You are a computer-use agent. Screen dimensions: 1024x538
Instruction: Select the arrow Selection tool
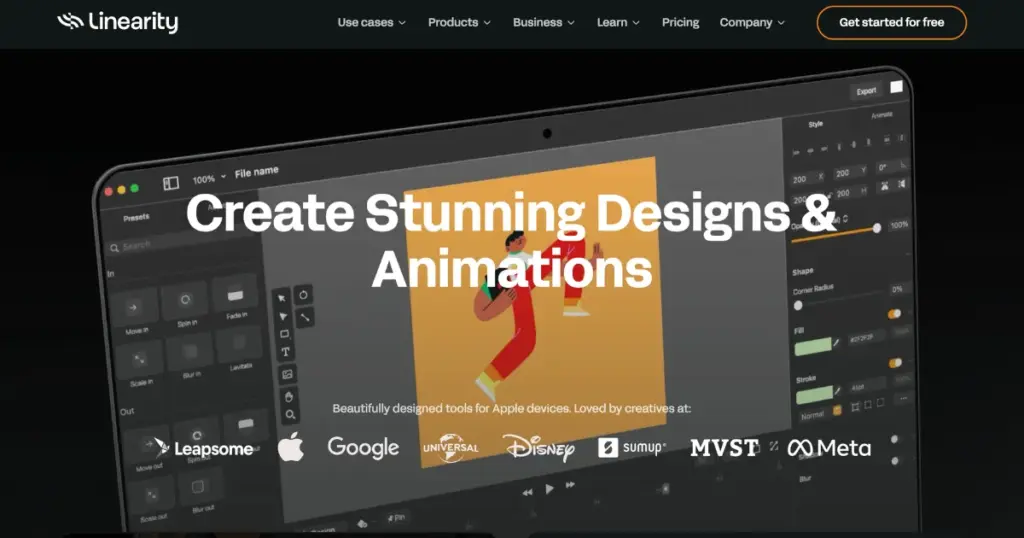tap(281, 298)
